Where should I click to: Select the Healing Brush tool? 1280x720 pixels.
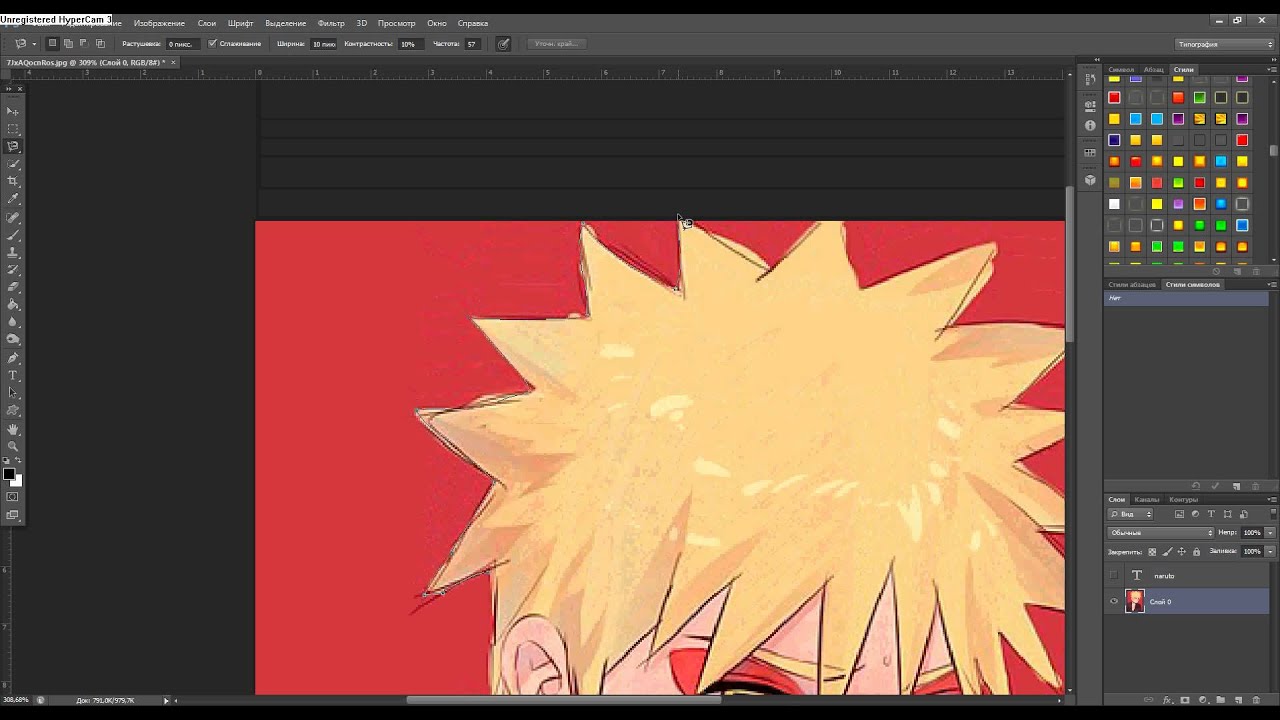point(13,217)
